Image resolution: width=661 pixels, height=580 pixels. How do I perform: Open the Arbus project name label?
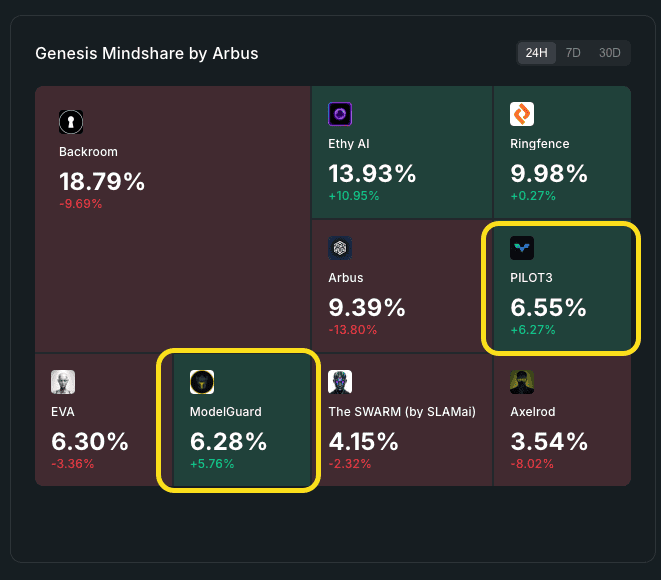[346, 277]
